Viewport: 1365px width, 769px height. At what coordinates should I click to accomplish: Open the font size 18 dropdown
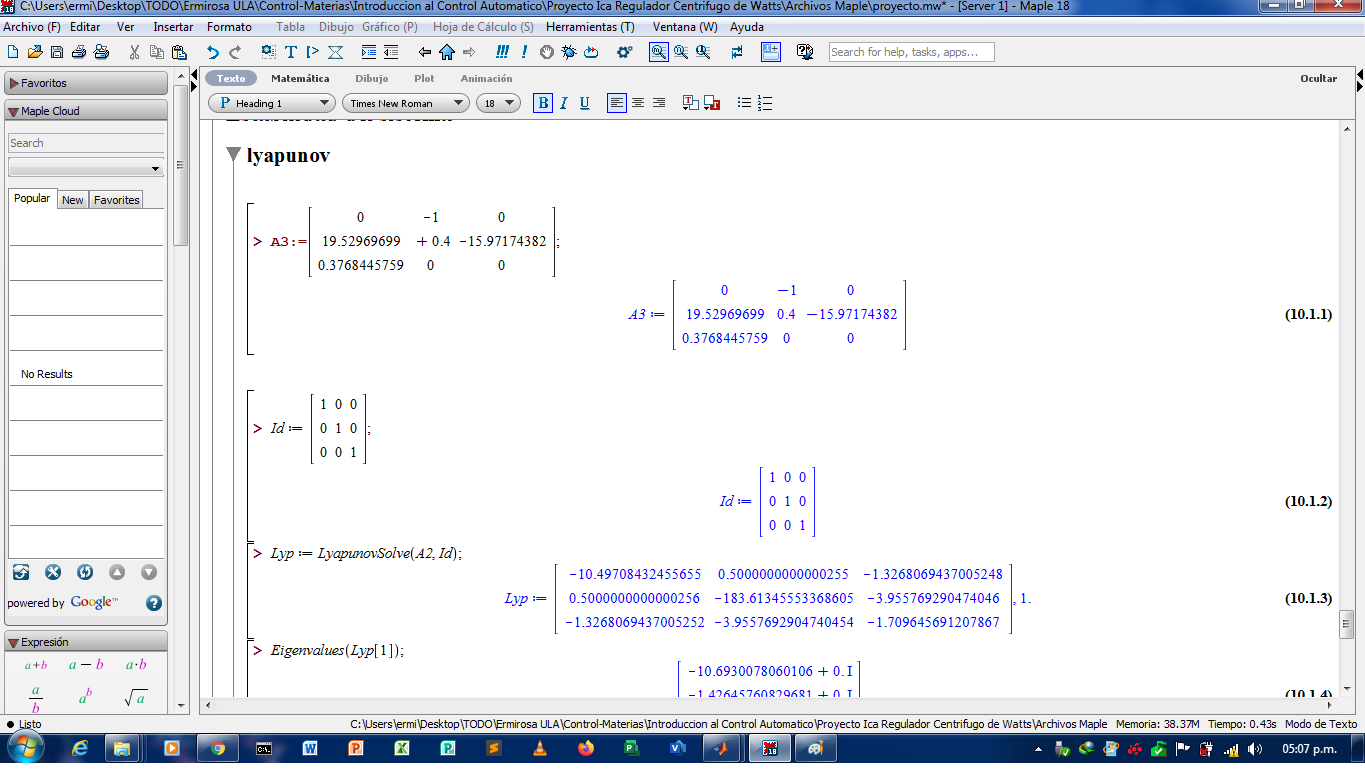click(498, 102)
